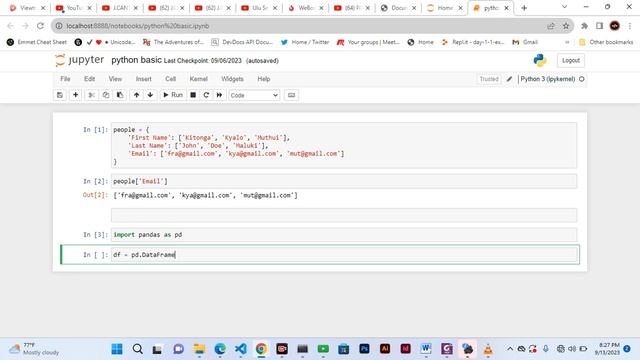Click the Last Checkpoint date text

pyautogui.click(x=203, y=61)
